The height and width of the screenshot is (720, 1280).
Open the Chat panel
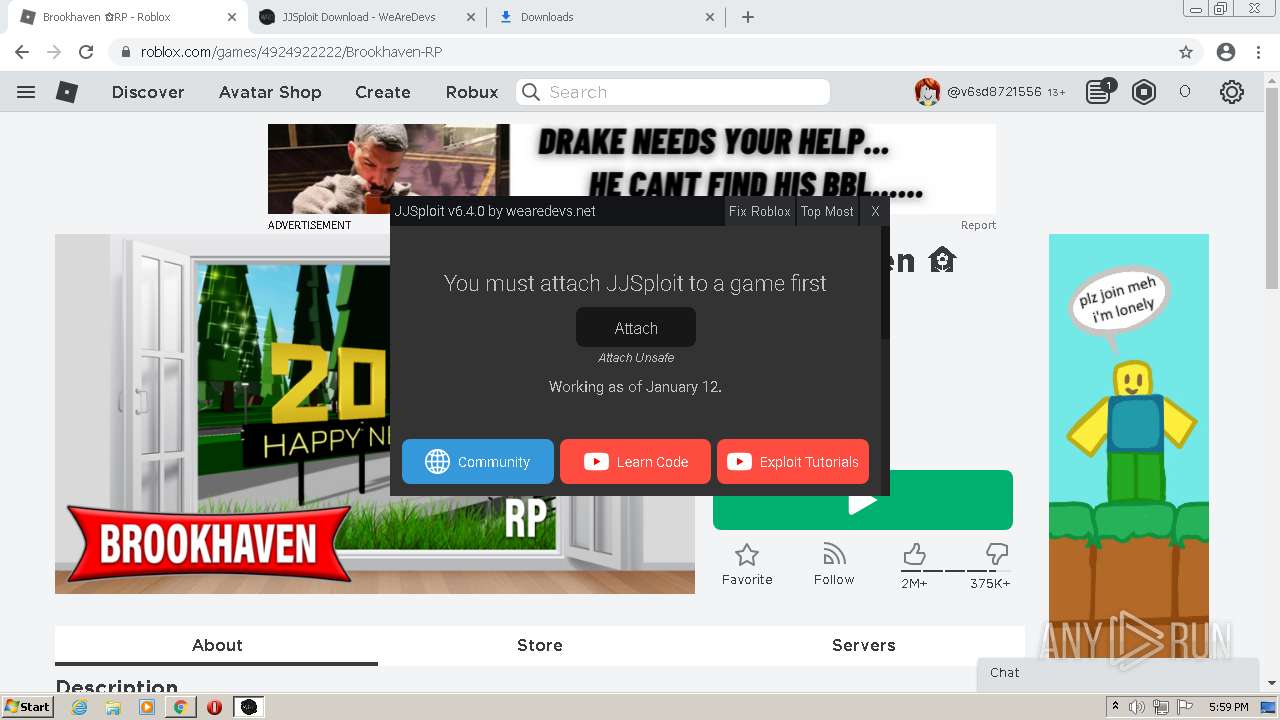(1117, 673)
